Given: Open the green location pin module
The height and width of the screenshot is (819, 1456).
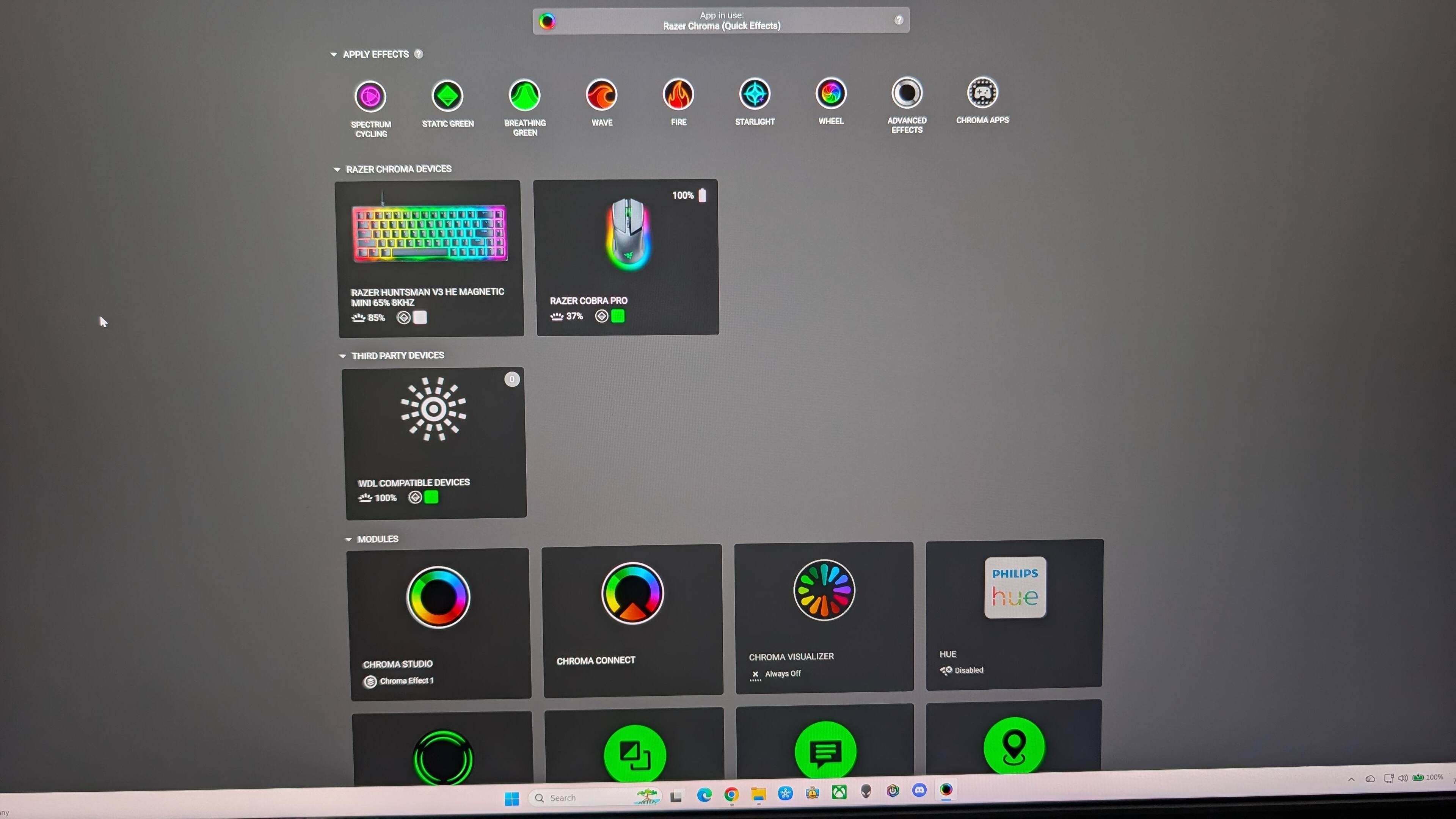Looking at the screenshot, I should tap(1014, 736).
